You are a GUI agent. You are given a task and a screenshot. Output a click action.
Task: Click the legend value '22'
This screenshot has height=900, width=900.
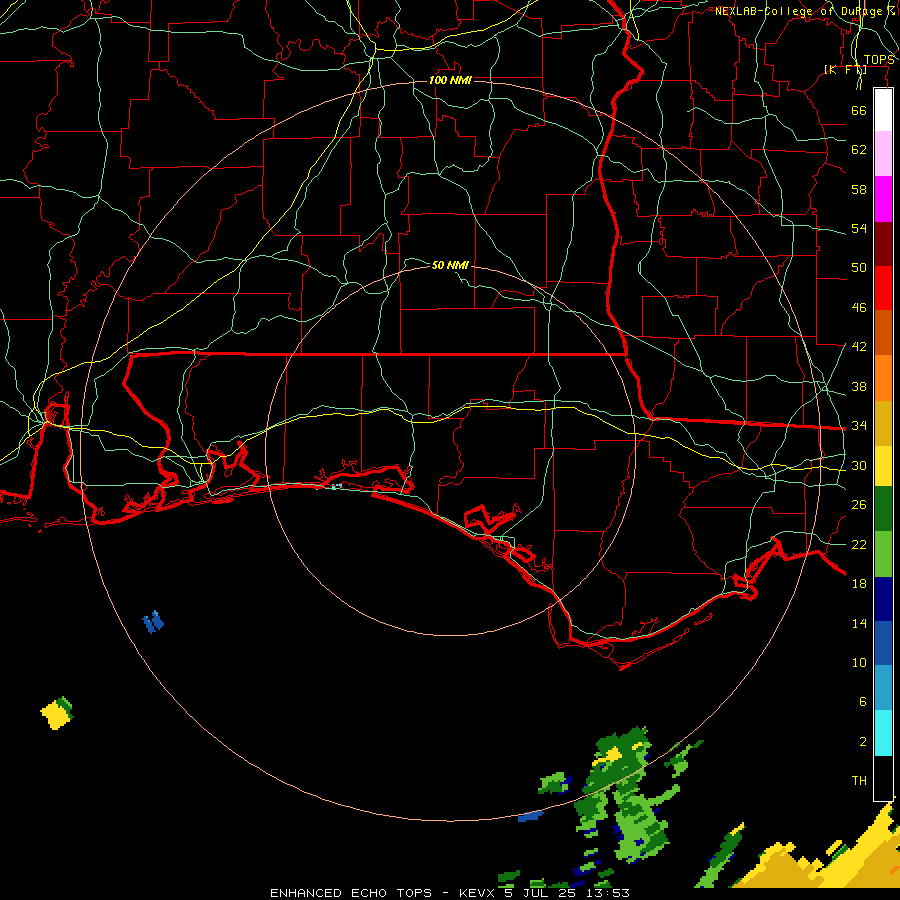859,544
